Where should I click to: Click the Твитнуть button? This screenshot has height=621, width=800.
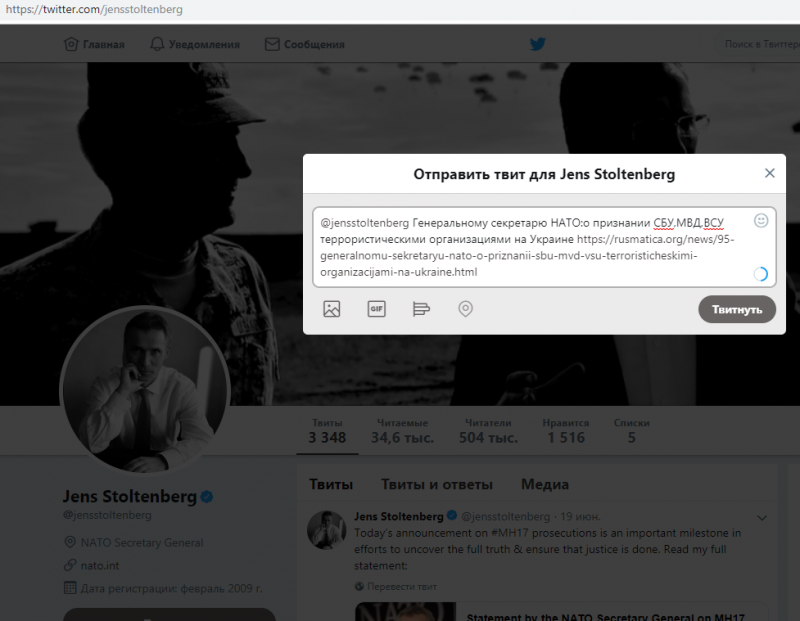(x=737, y=309)
